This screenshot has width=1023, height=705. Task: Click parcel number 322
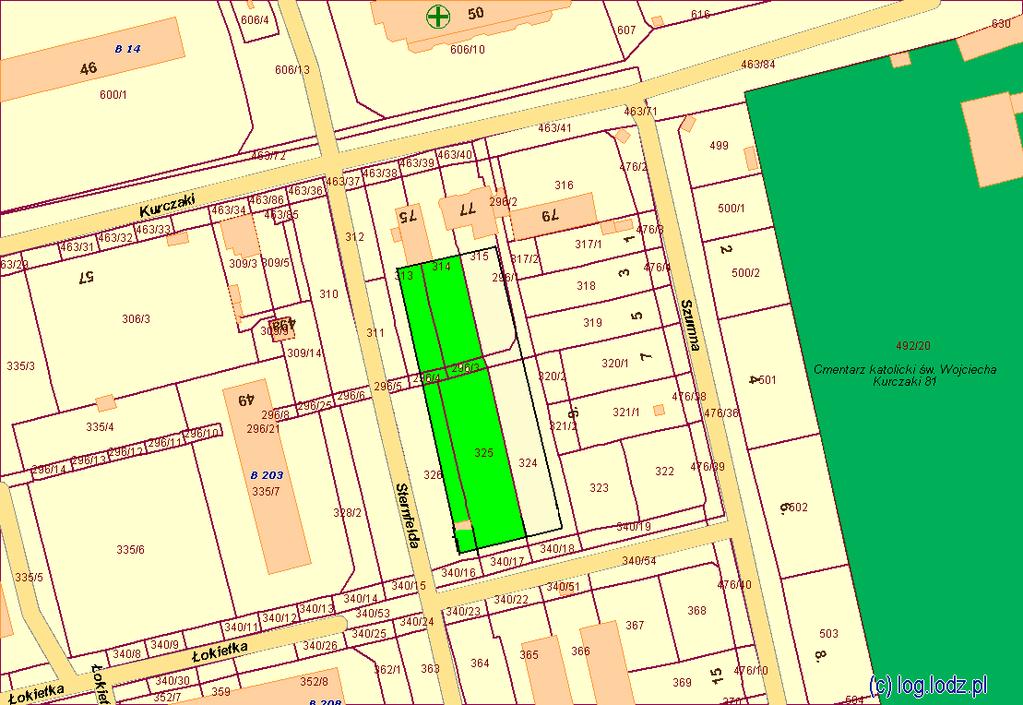(664, 471)
